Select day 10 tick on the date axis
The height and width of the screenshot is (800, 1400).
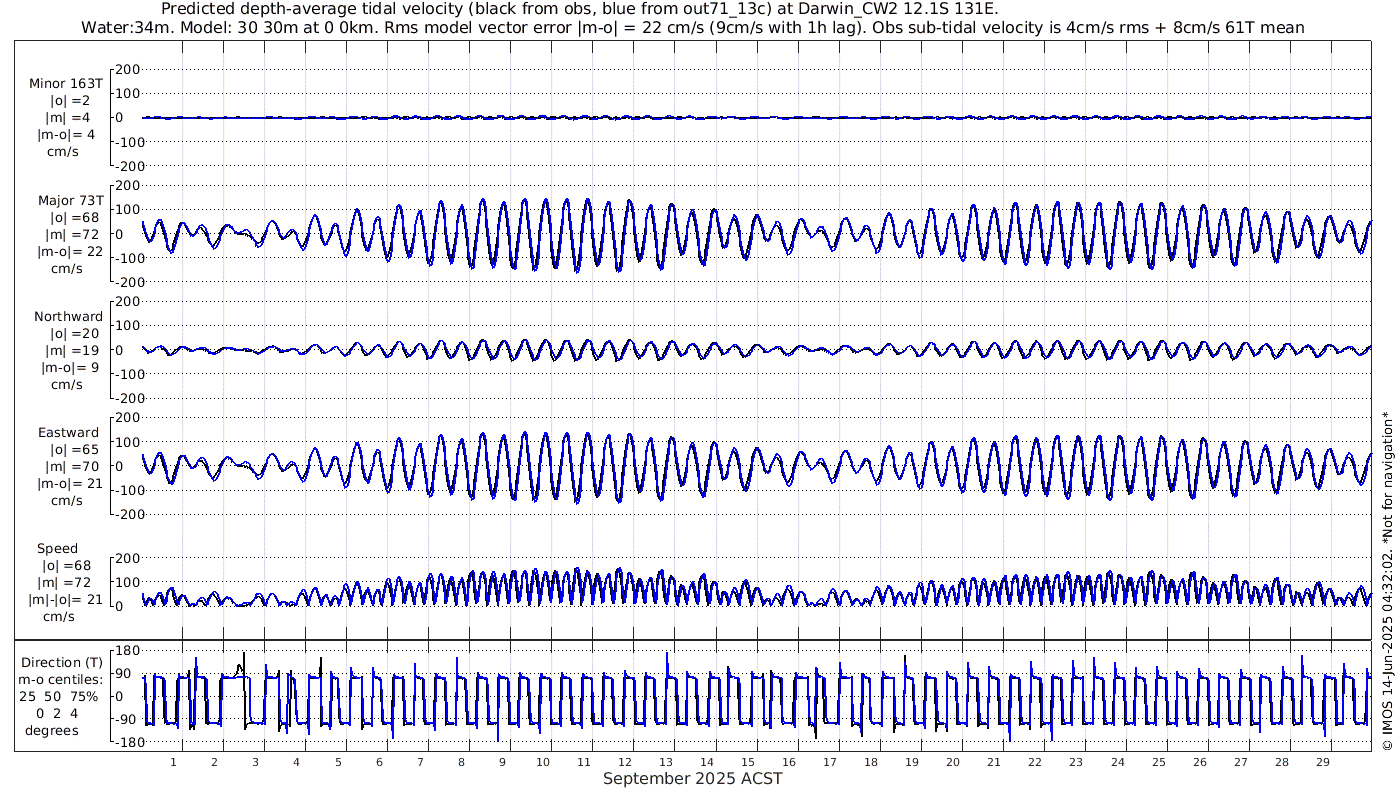(543, 762)
